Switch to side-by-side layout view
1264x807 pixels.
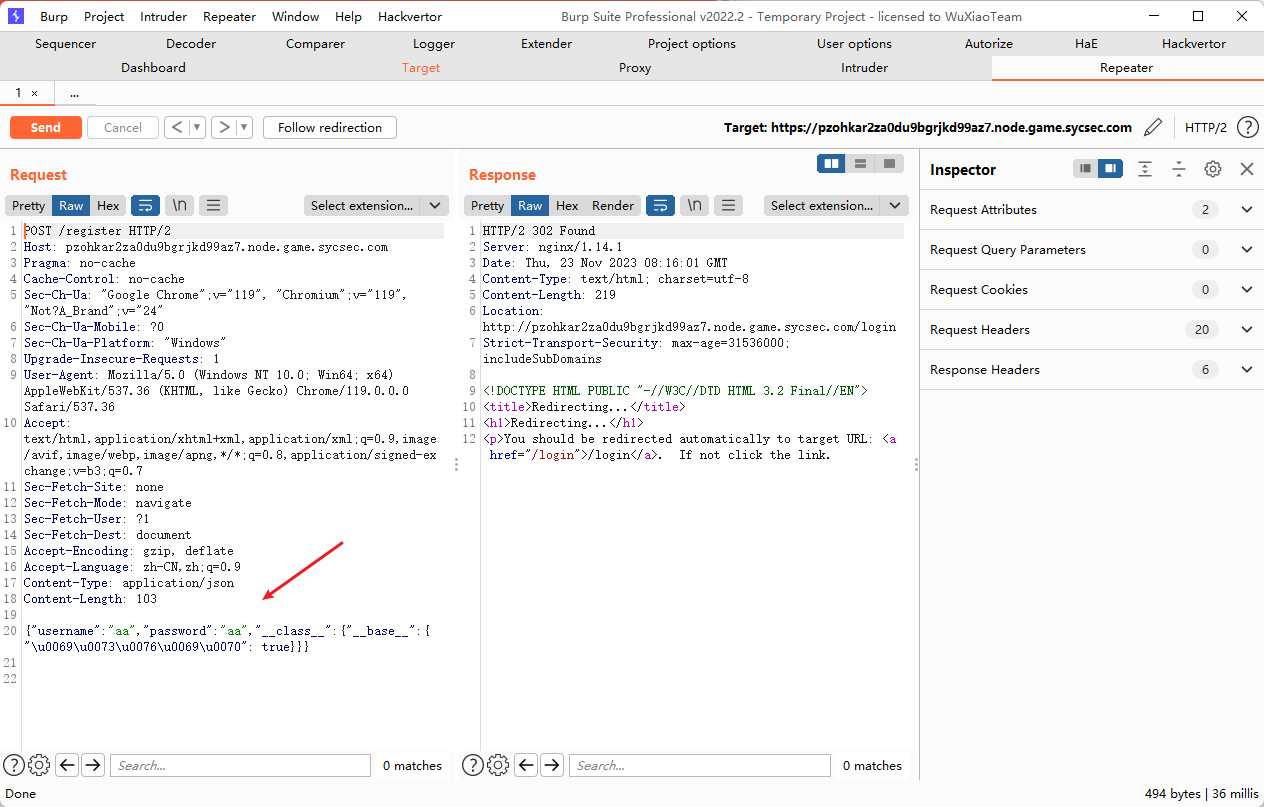pyautogui.click(x=831, y=164)
